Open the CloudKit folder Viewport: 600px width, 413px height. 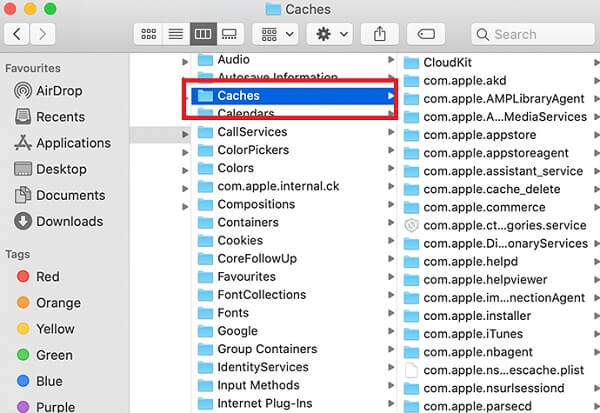pos(501,62)
